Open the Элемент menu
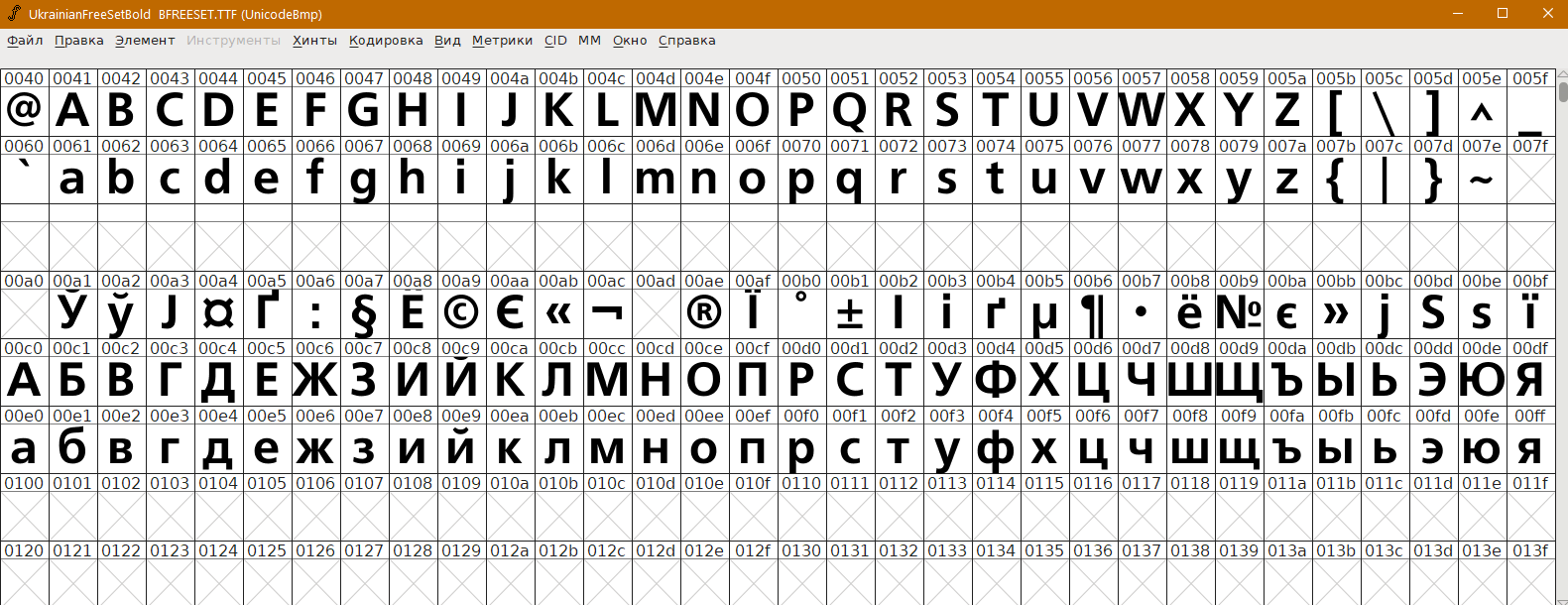This screenshot has width=1568, height=605. pos(145,41)
